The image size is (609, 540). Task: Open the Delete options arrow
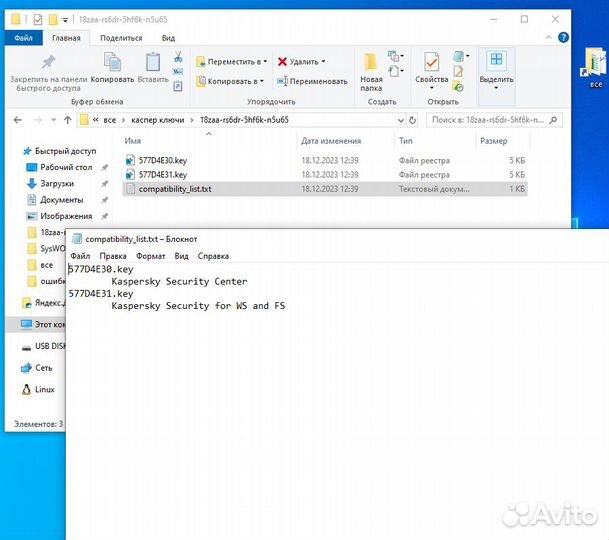323,62
